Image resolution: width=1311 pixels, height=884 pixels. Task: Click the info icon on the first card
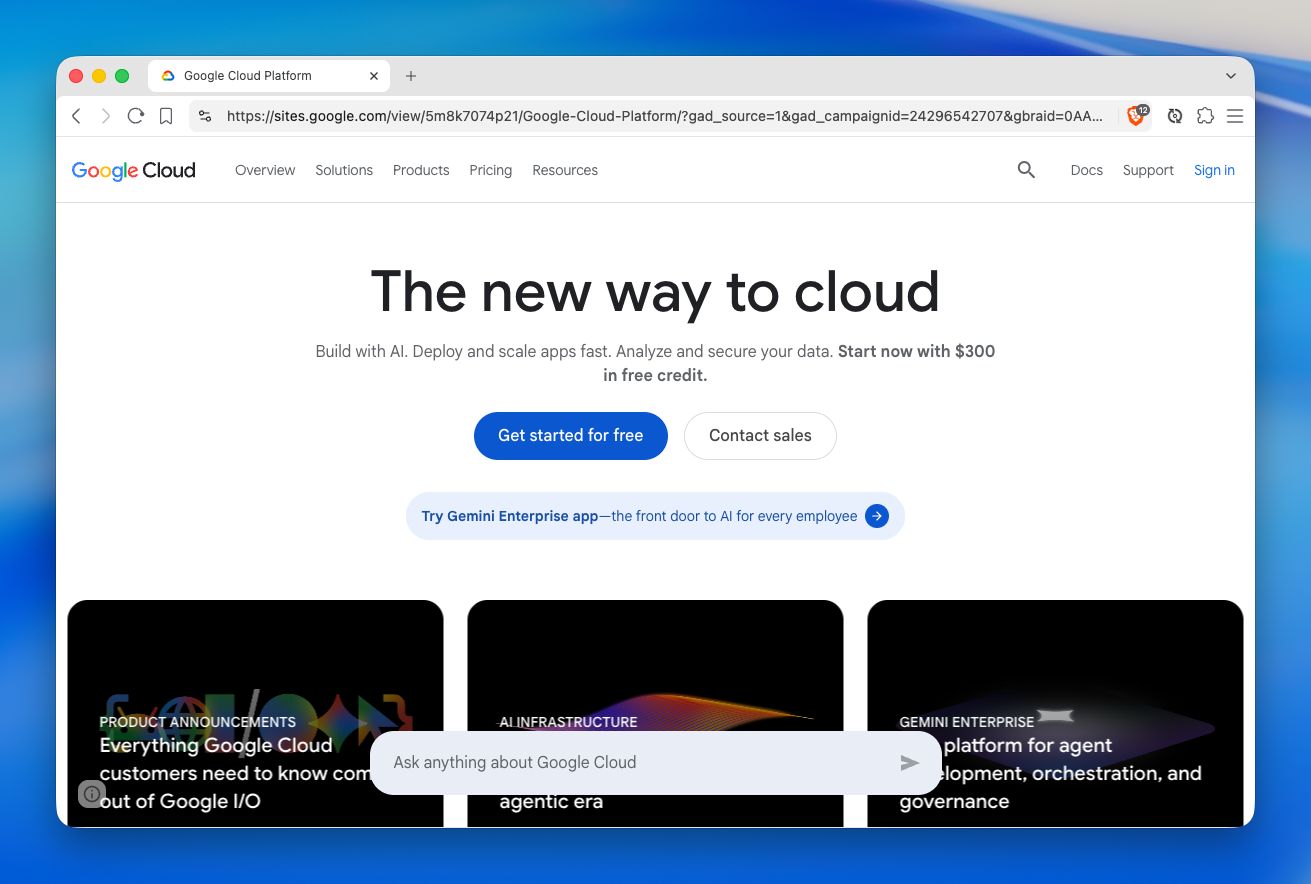click(92, 794)
